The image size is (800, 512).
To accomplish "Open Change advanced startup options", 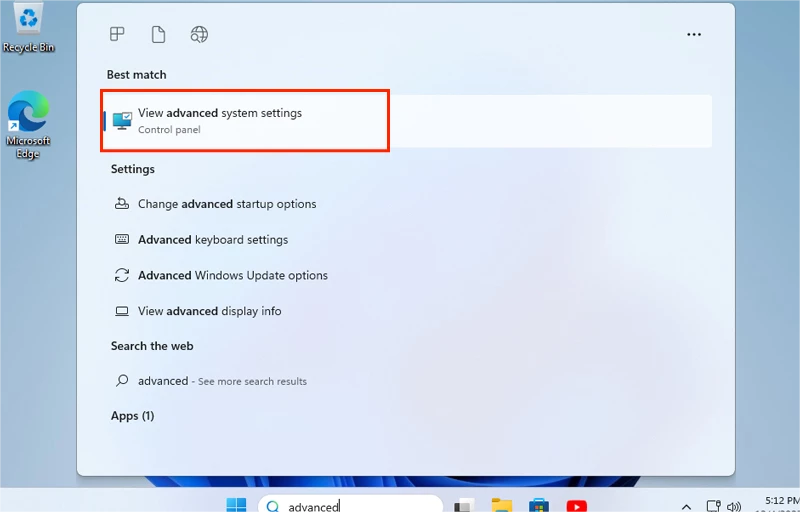I will [227, 204].
